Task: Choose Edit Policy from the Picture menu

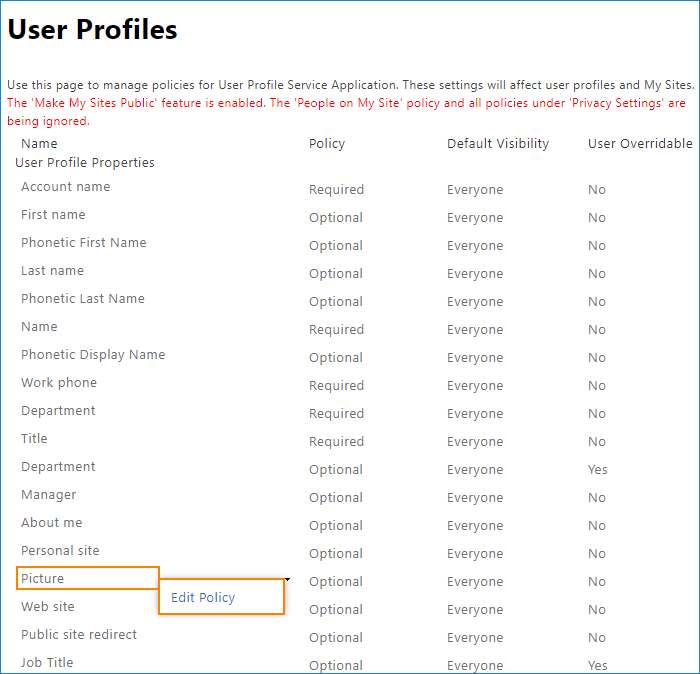Action: point(203,597)
